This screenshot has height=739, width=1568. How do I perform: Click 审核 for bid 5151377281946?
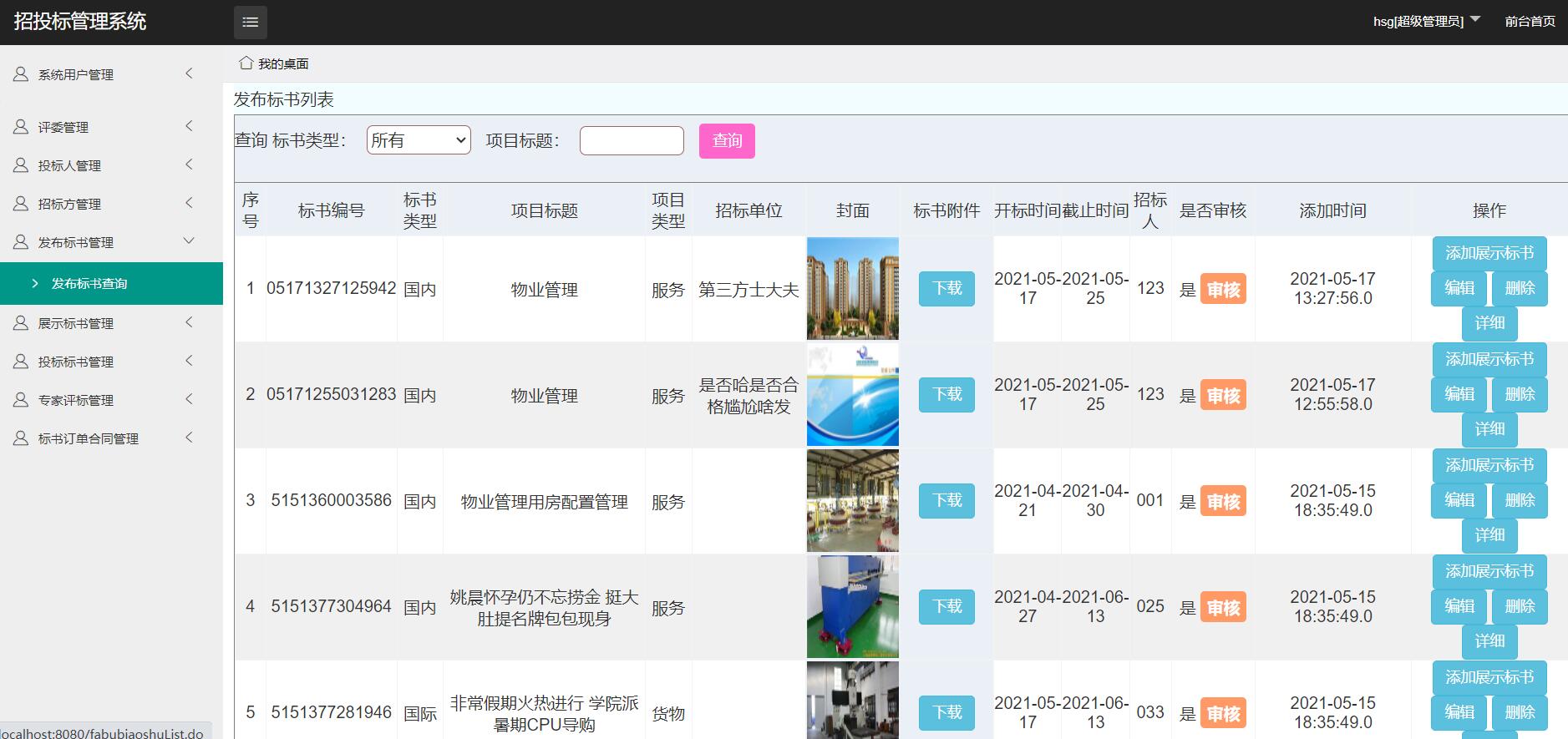coord(1223,714)
